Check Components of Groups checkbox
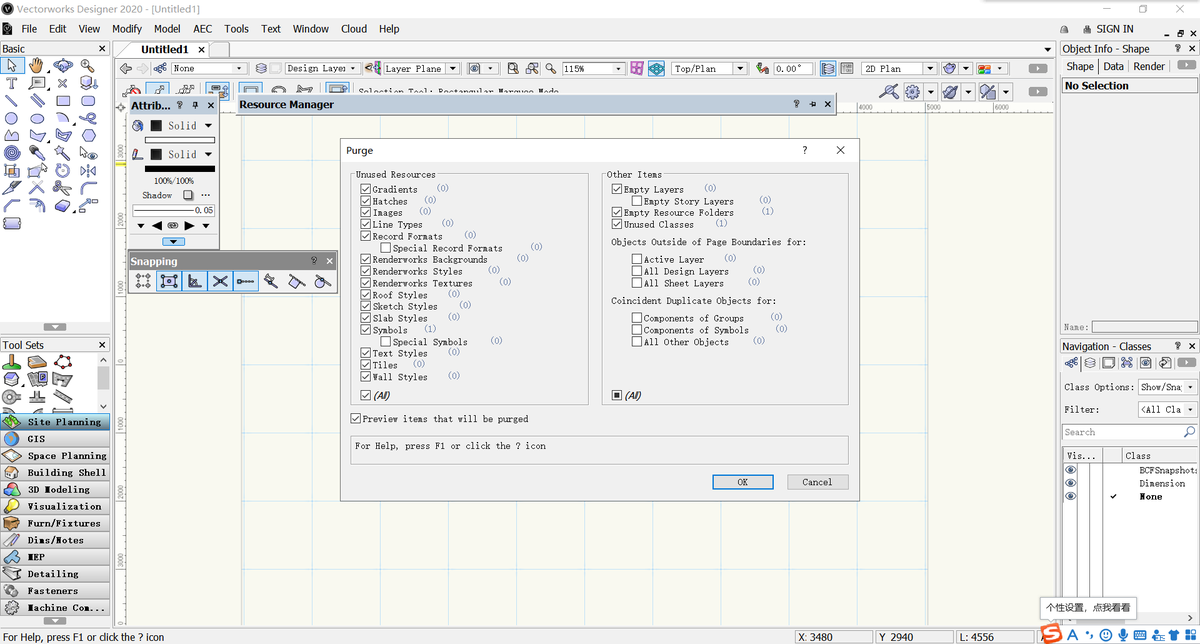The height and width of the screenshot is (644, 1200). click(x=637, y=318)
